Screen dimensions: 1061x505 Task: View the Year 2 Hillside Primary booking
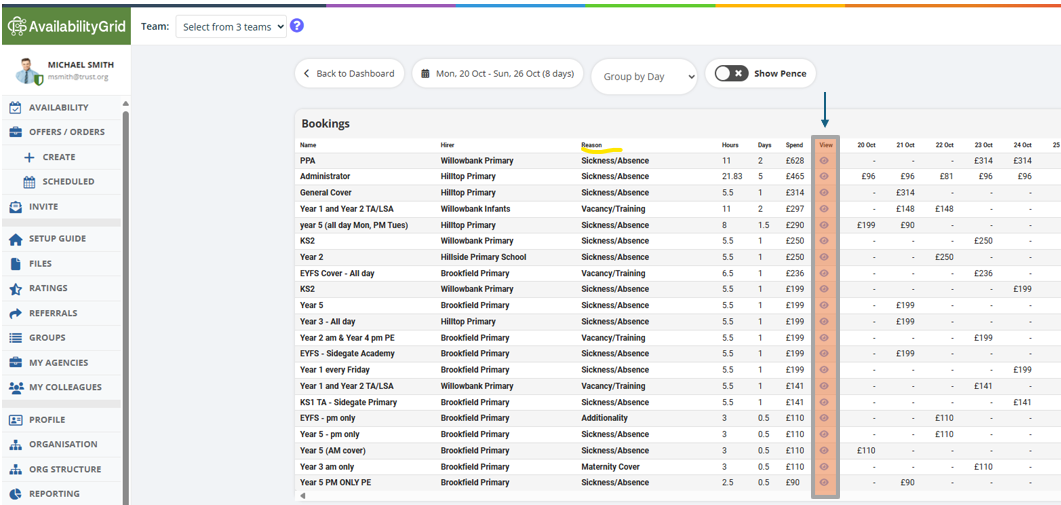824,257
